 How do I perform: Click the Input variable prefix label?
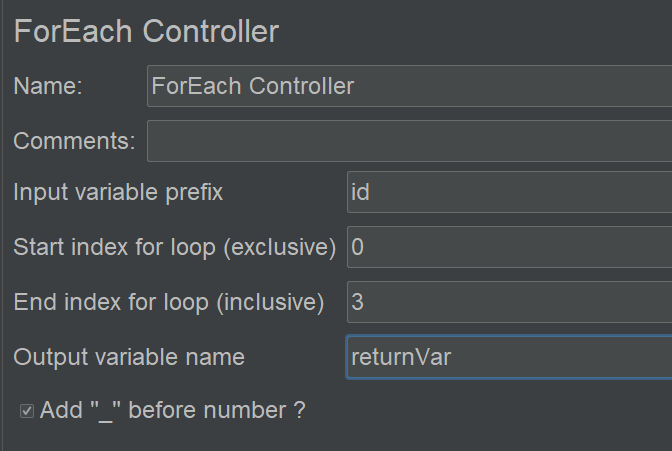[x=118, y=192]
